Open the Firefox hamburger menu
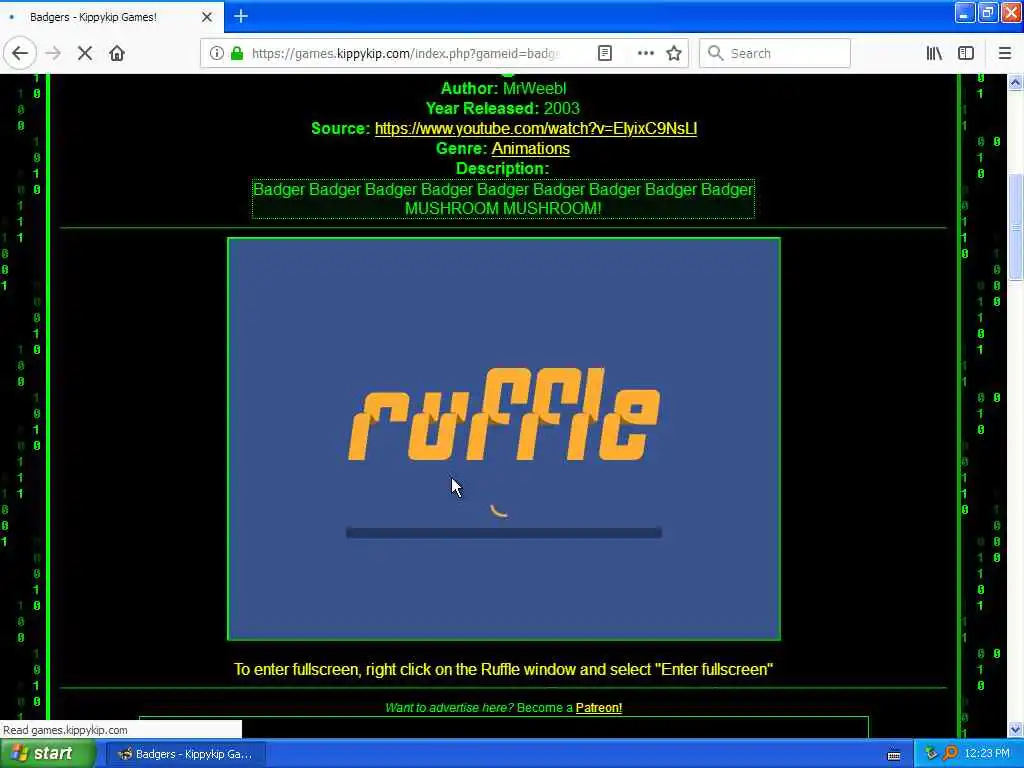Viewport: 1024px width, 768px height. (1004, 53)
